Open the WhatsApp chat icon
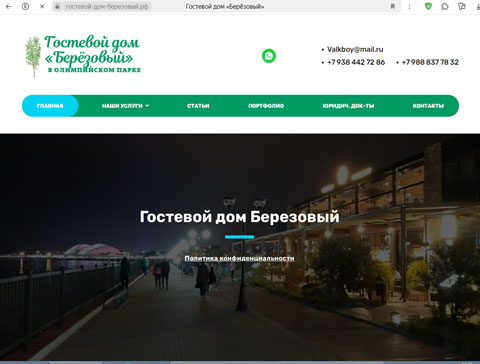 [x=269, y=56]
